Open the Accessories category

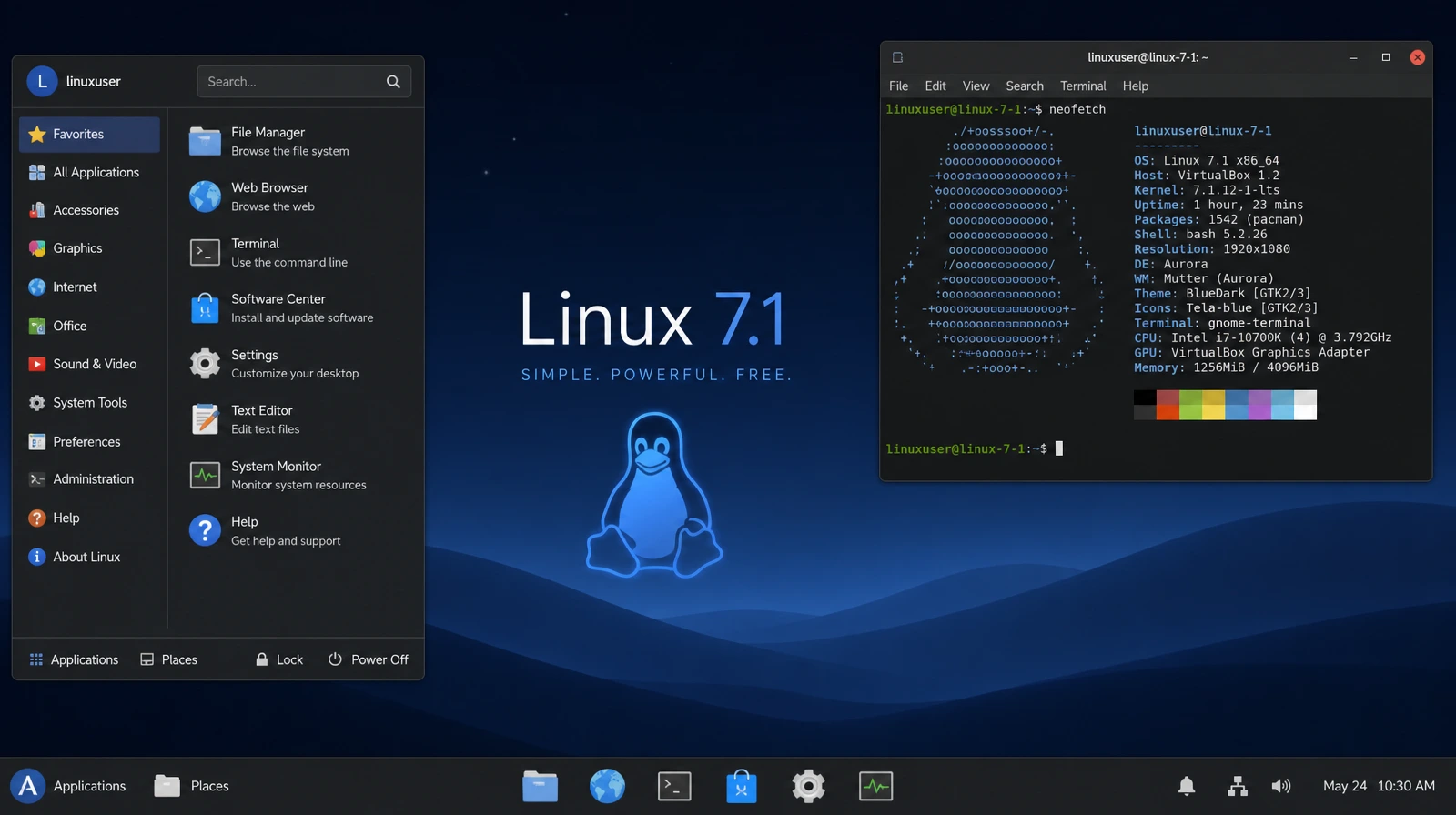89,210
